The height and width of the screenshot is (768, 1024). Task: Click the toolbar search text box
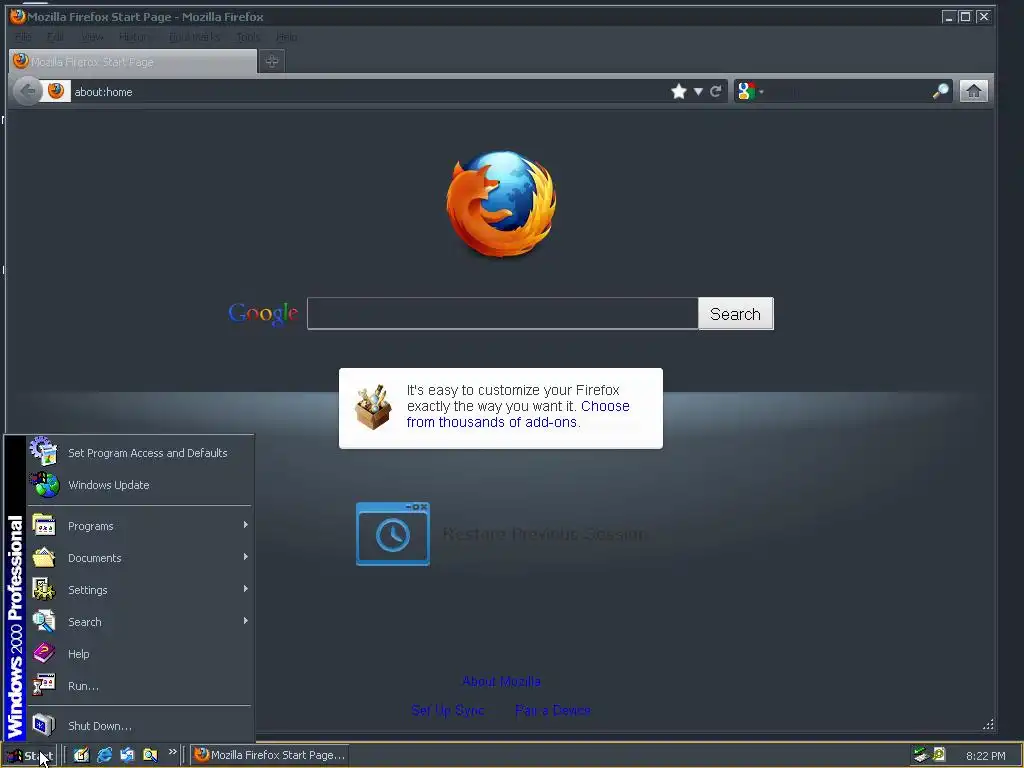[848, 91]
